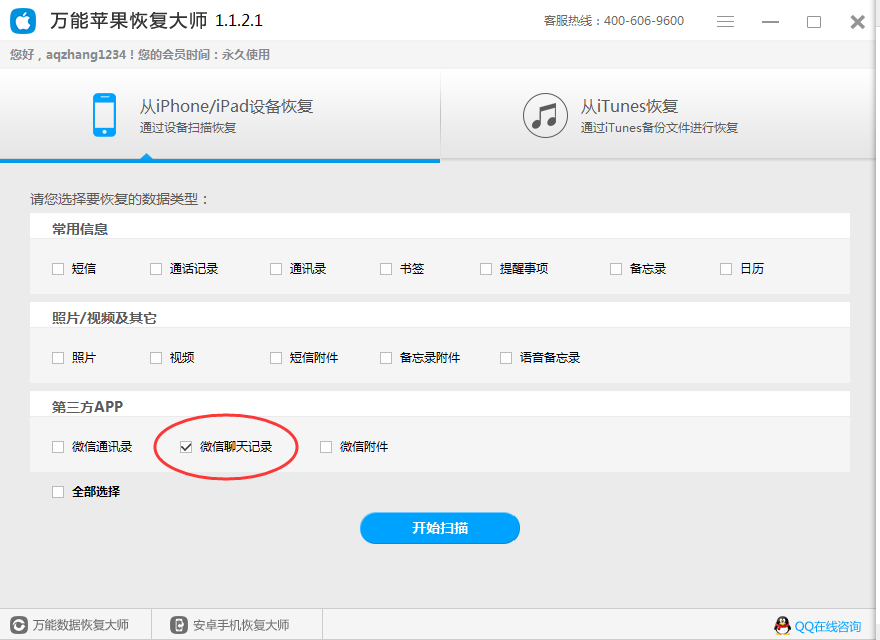Switch to 从iPhone/iPad设备恢复 tab
Screen dimensions: 880x640
pyautogui.click(x=226, y=116)
